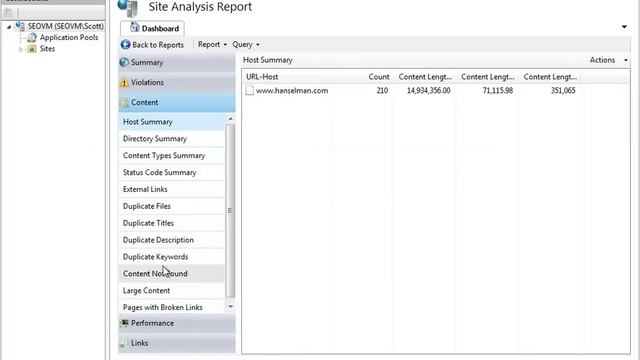The height and width of the screenshot is (360, 640).
Task: Open External Links report
Action: [x=171, y=189]
